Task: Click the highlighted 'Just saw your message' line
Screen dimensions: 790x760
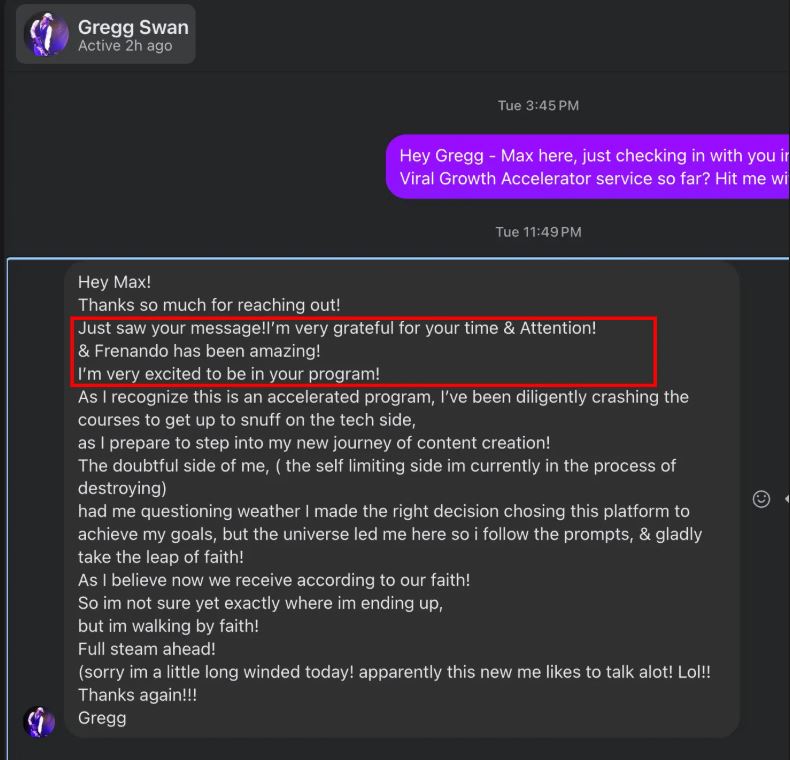Action: point(337,328)
